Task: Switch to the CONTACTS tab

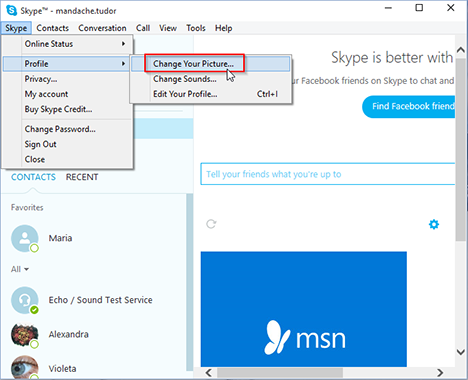Action: 33,177
